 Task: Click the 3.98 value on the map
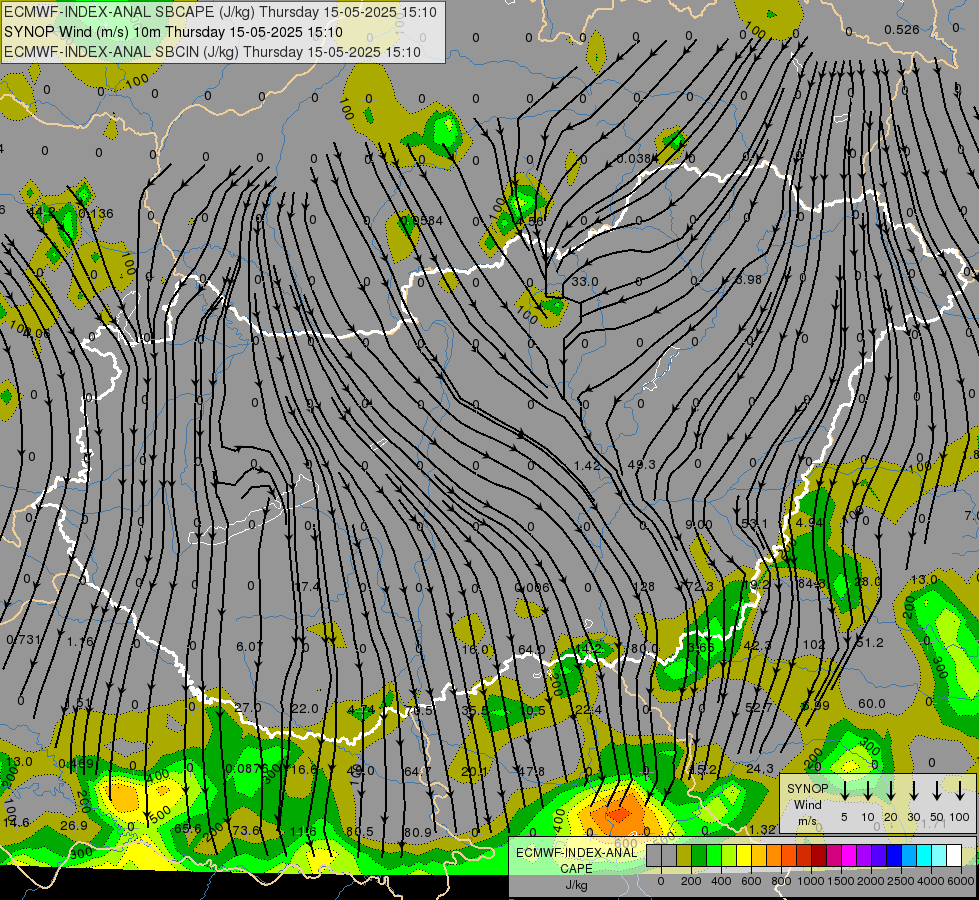click(749, 280)
